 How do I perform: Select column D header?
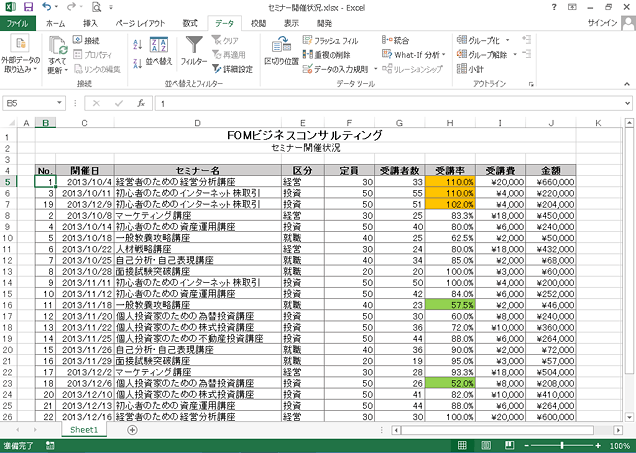pyautogui.click(x=198, y=123)
